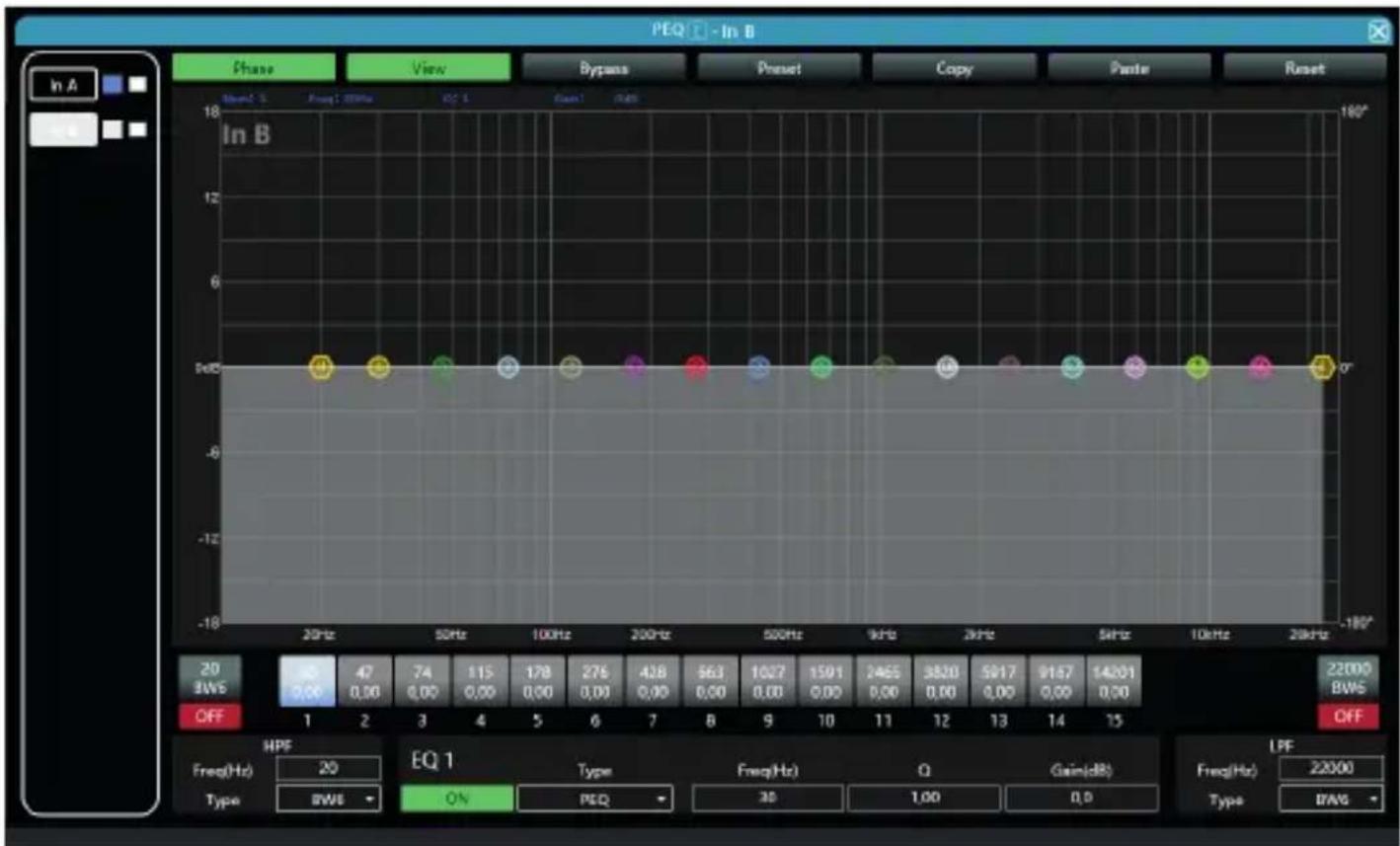Select band 4 tile showing 115
Viewport: 1400px width, 846px height.
(480, 681)
